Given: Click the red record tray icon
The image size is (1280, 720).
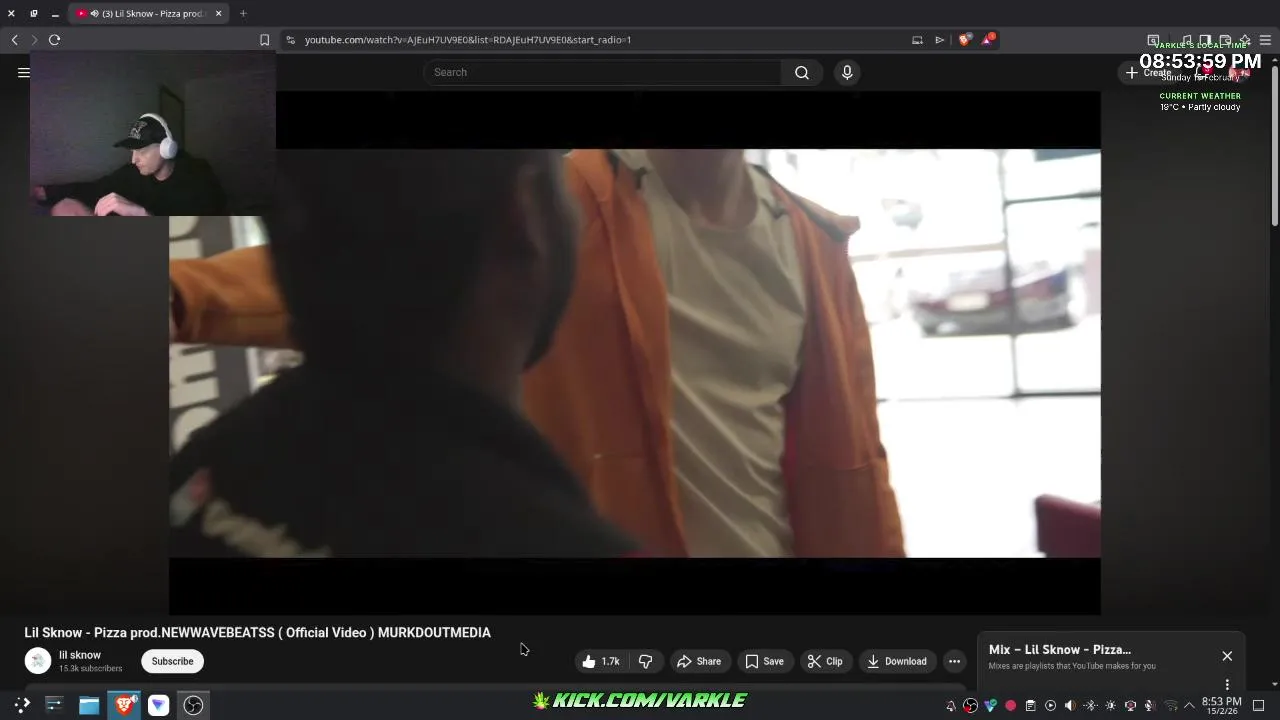Looking at the screenshot, I should tap(1010, 706).
